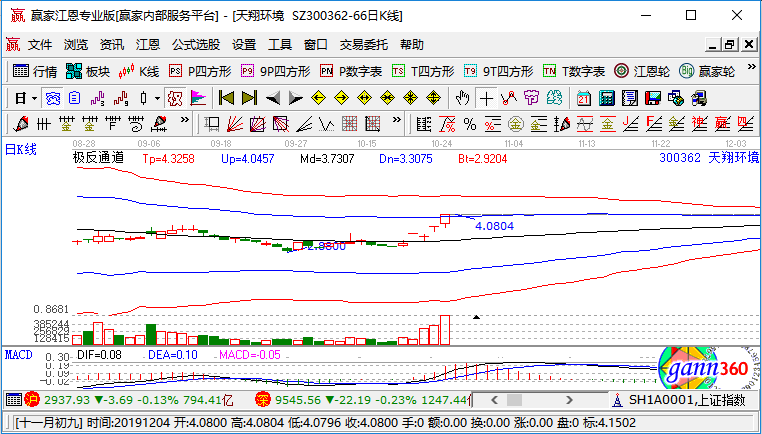Image resolution: width=762 pixels, height=434 pixels.
Task: Step chart forward with the black right triangle
Action: point(295,99)
